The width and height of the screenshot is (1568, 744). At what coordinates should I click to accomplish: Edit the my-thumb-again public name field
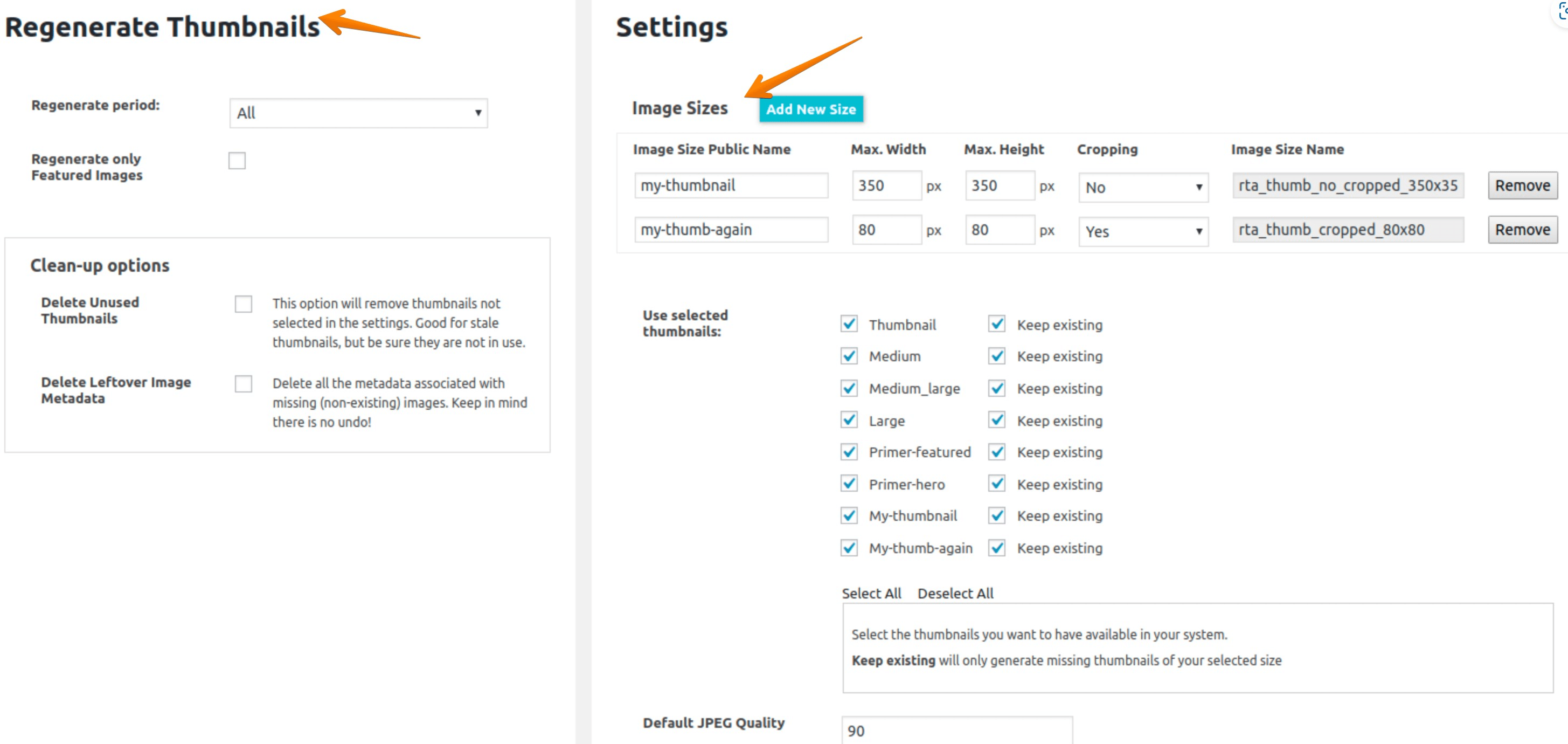click(731, 230)
